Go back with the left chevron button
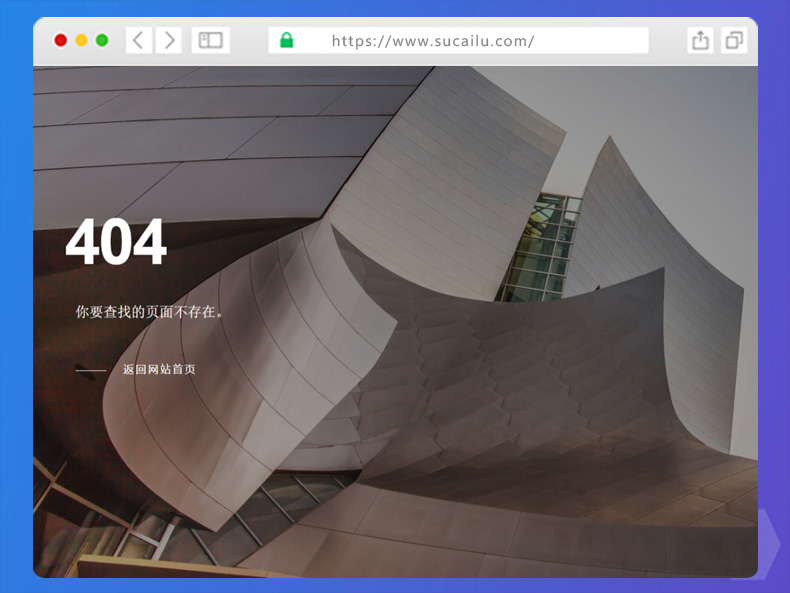The image size is (790, 593). (x=138, y=40)
